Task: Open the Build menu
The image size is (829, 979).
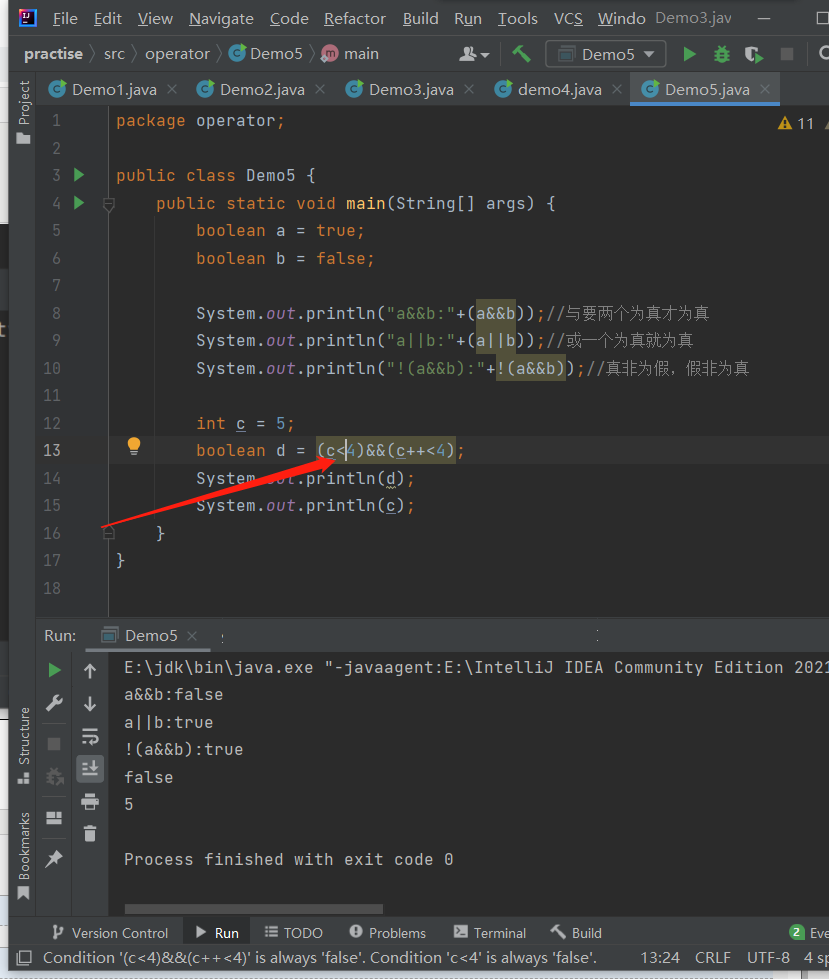Action: (x=420, y=19)
